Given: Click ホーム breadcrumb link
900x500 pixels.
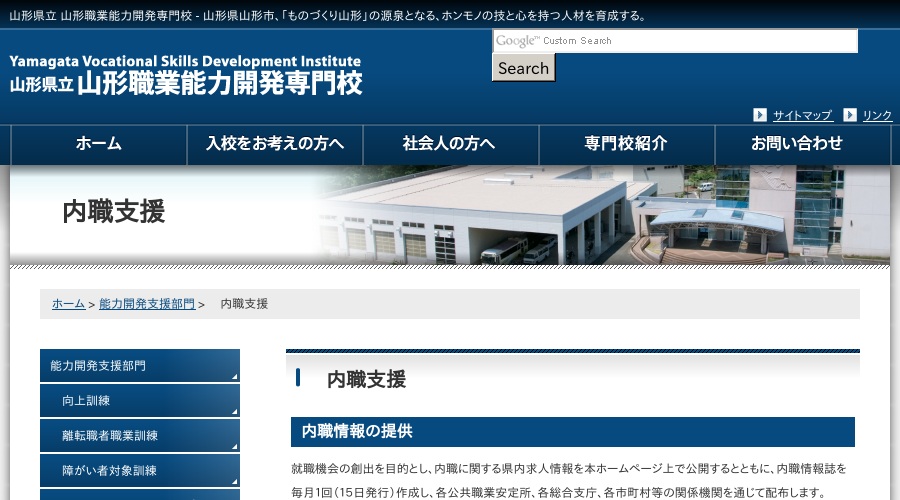Looking at the screenshot, I should click(68, 304).
